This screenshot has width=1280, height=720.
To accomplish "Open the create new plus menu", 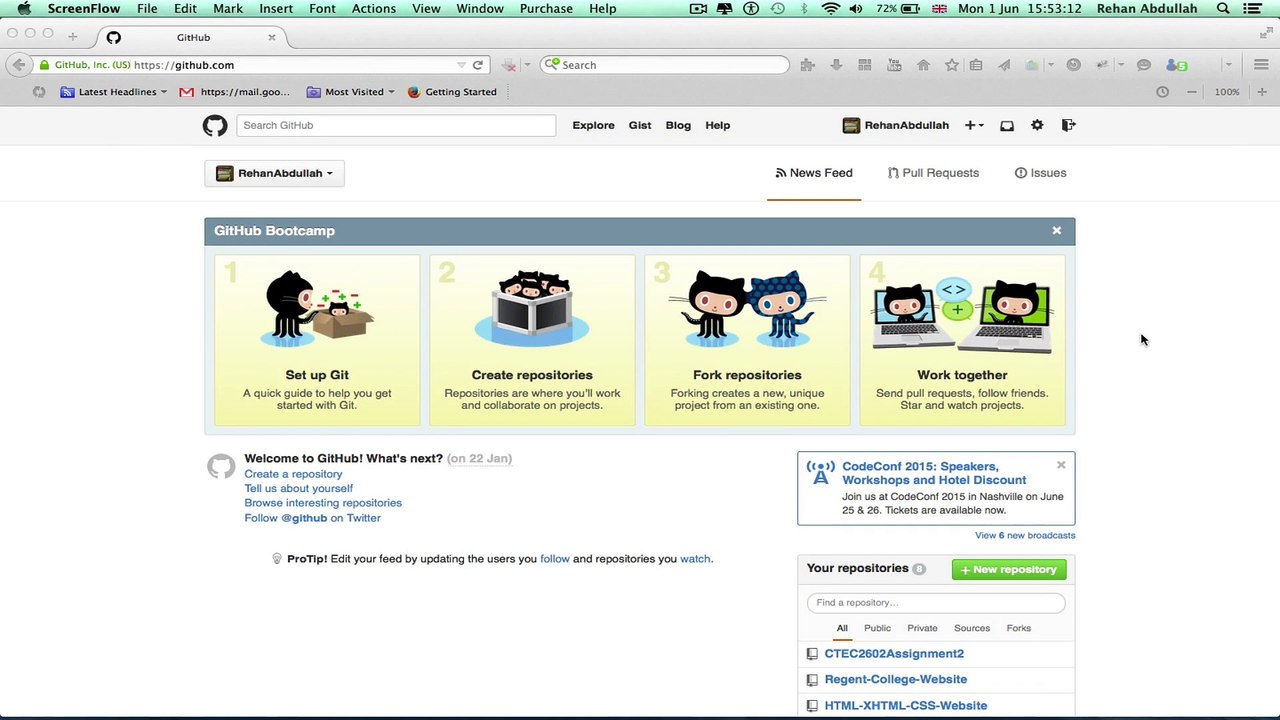I will 974,125.
